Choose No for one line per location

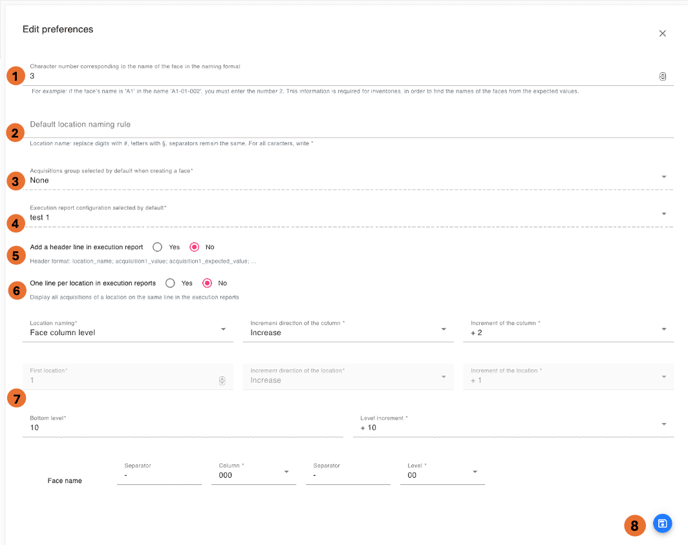[x=207, y=283]
